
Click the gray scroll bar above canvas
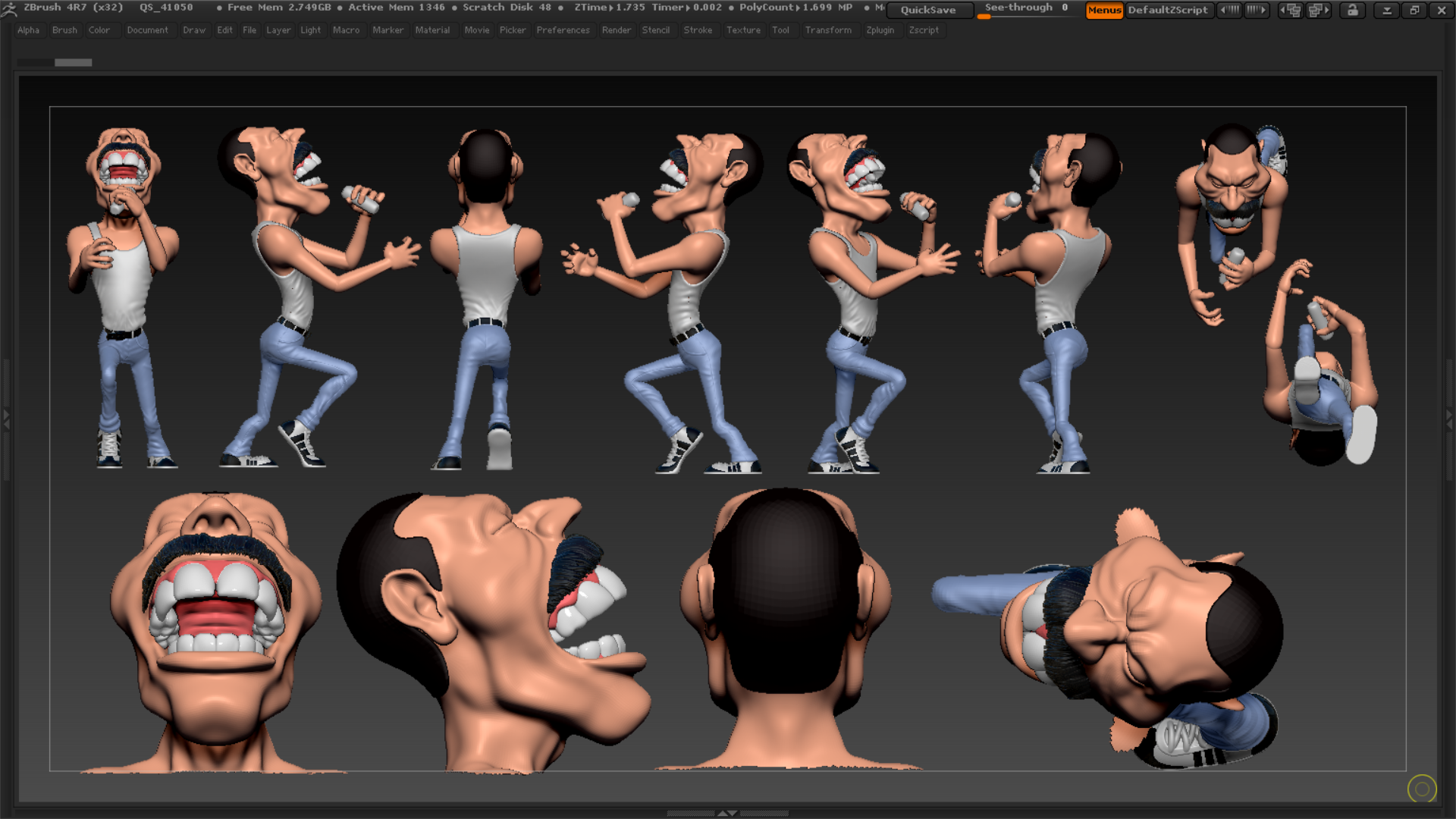(x=73, y=62)
